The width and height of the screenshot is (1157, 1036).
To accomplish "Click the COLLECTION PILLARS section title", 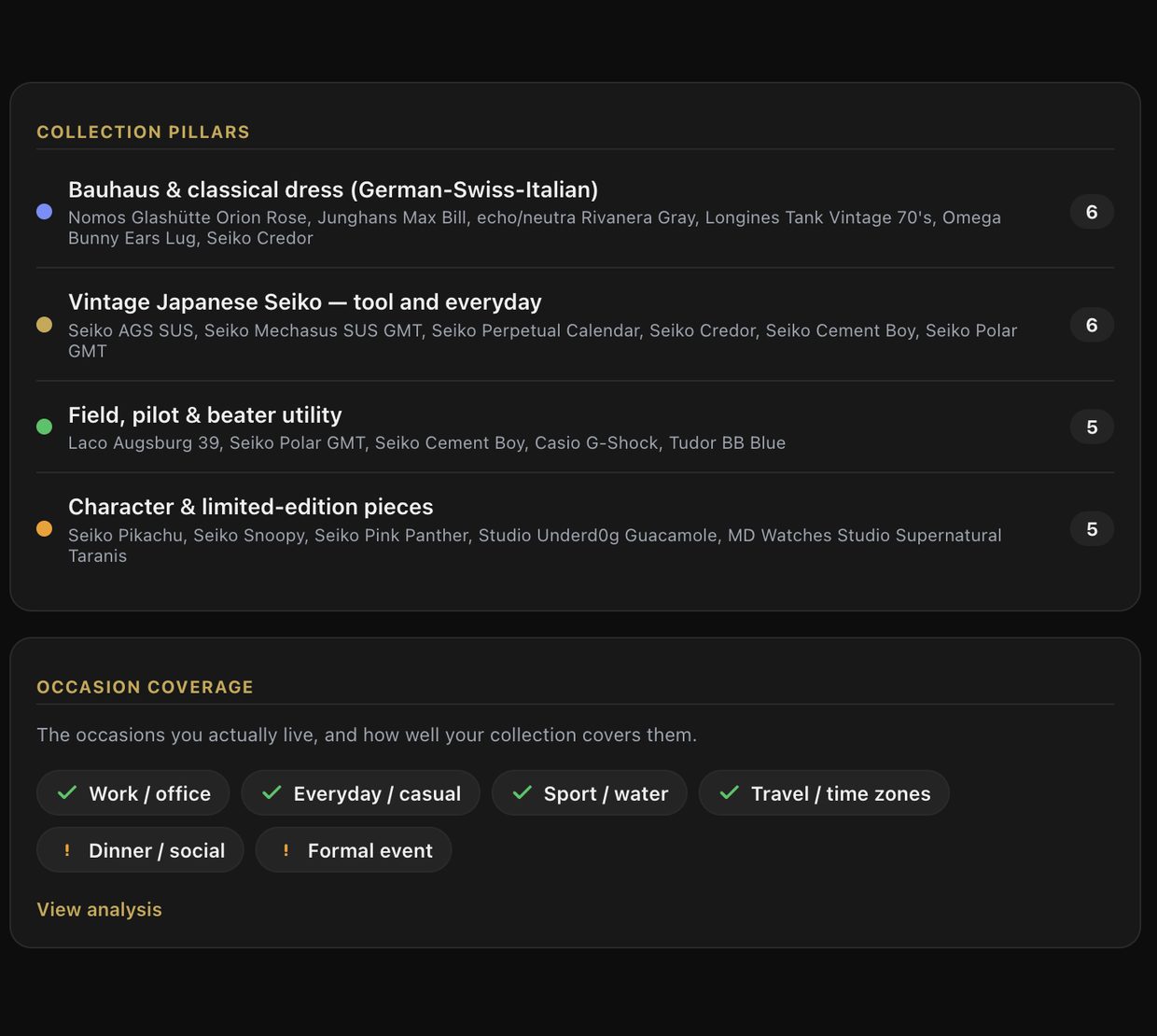I will tap(143, 133).
